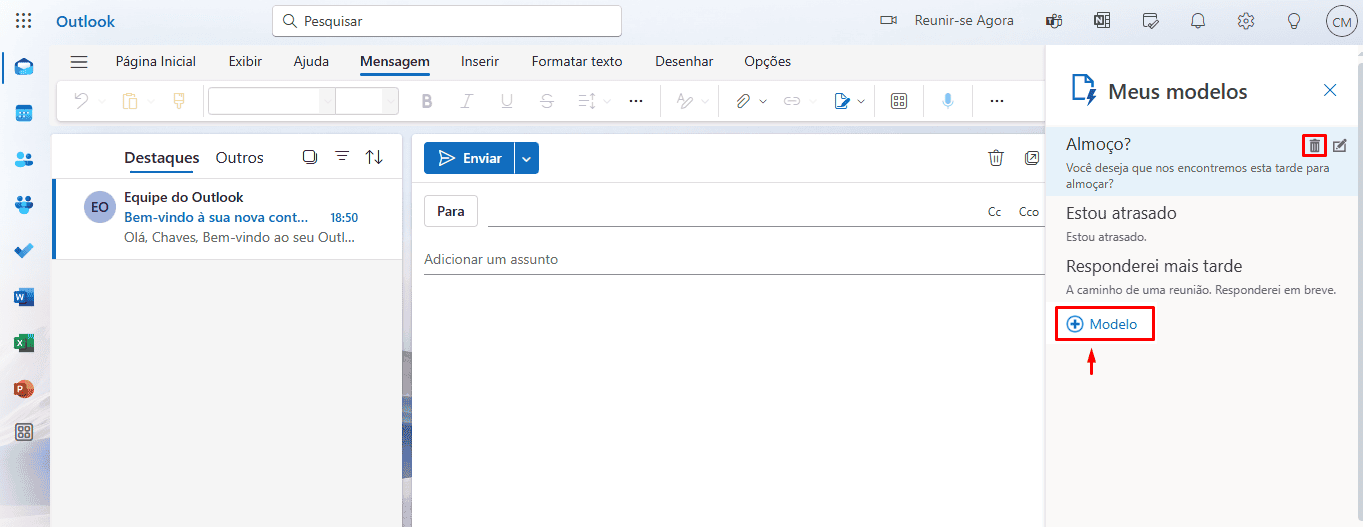Screen dimensions: 1363x527
Task: Open the PowerPoint app in sidebar
Action: point(24,389)
